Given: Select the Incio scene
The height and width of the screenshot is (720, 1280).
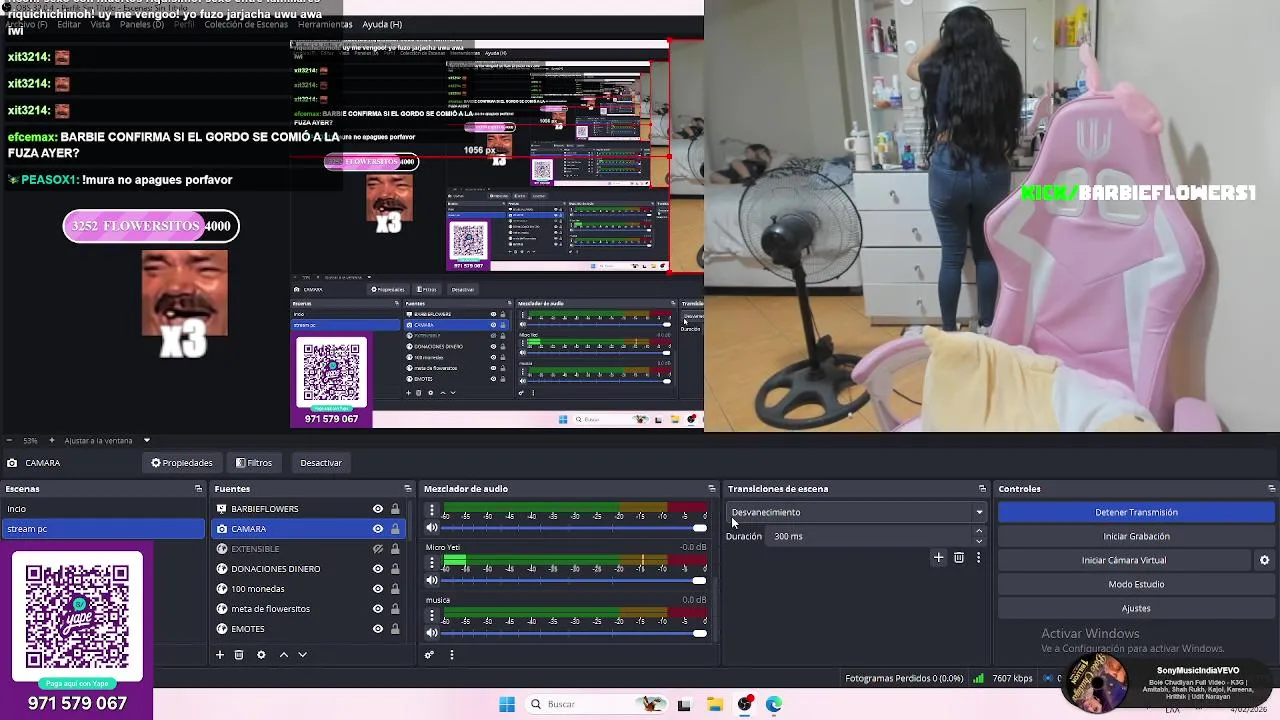Looking at the screenshot, I should [x=103, y=509].
